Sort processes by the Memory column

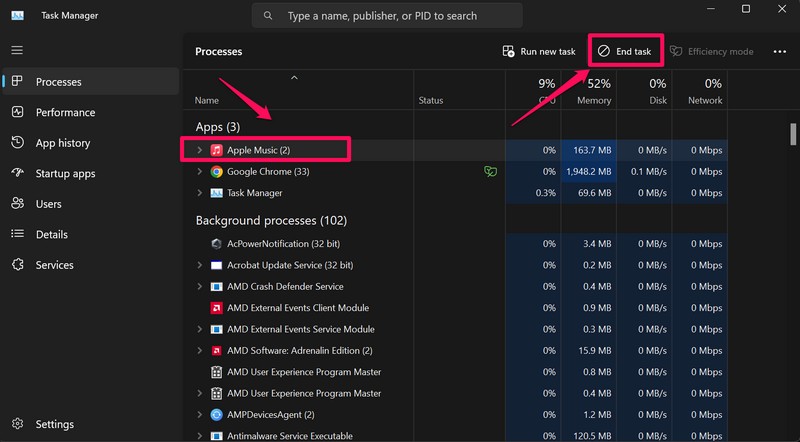click(593, 90)
